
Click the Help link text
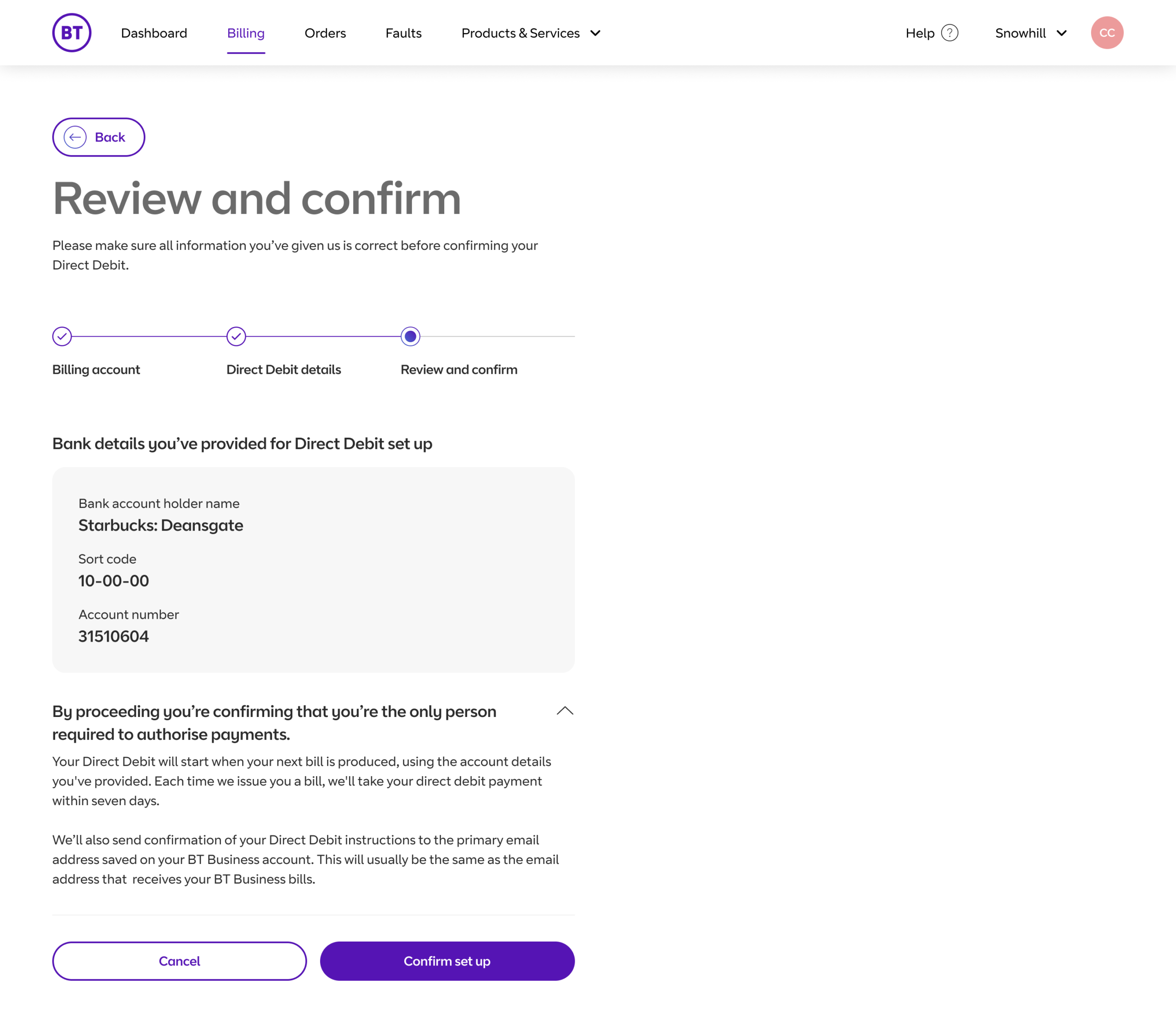[919, 33]
